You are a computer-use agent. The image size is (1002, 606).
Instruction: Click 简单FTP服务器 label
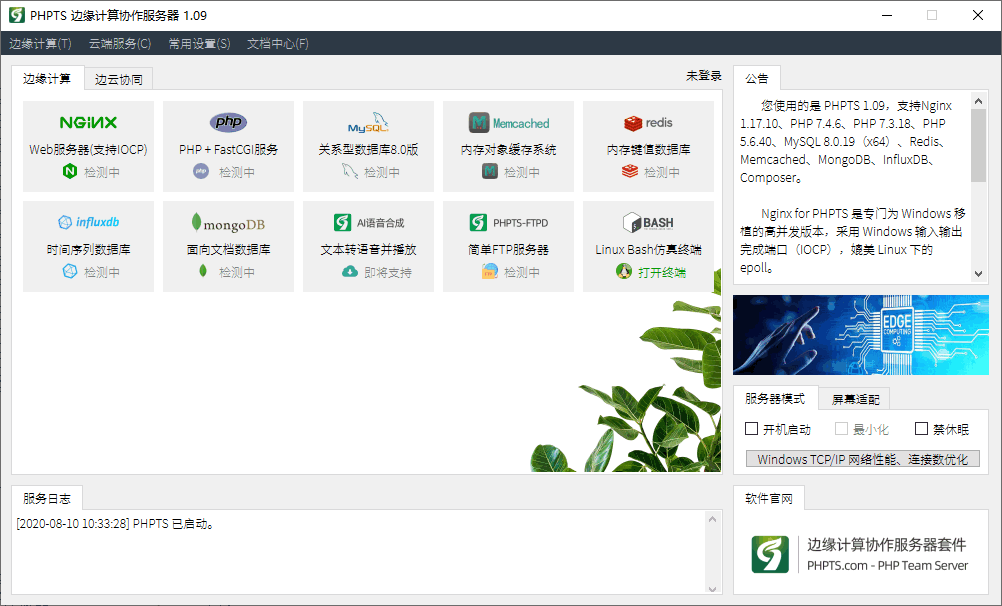pyautogui.click(x=509, y=249)
